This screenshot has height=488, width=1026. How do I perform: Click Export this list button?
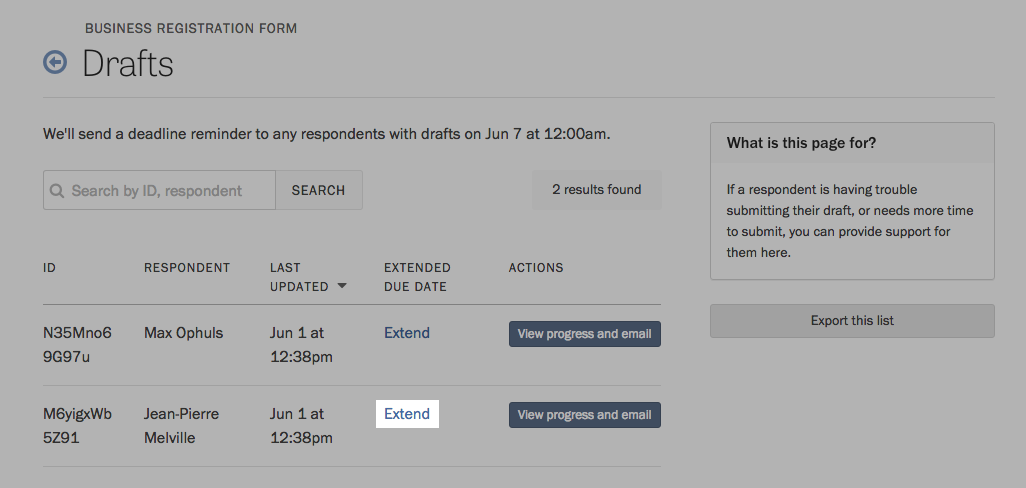pos(852,321)
